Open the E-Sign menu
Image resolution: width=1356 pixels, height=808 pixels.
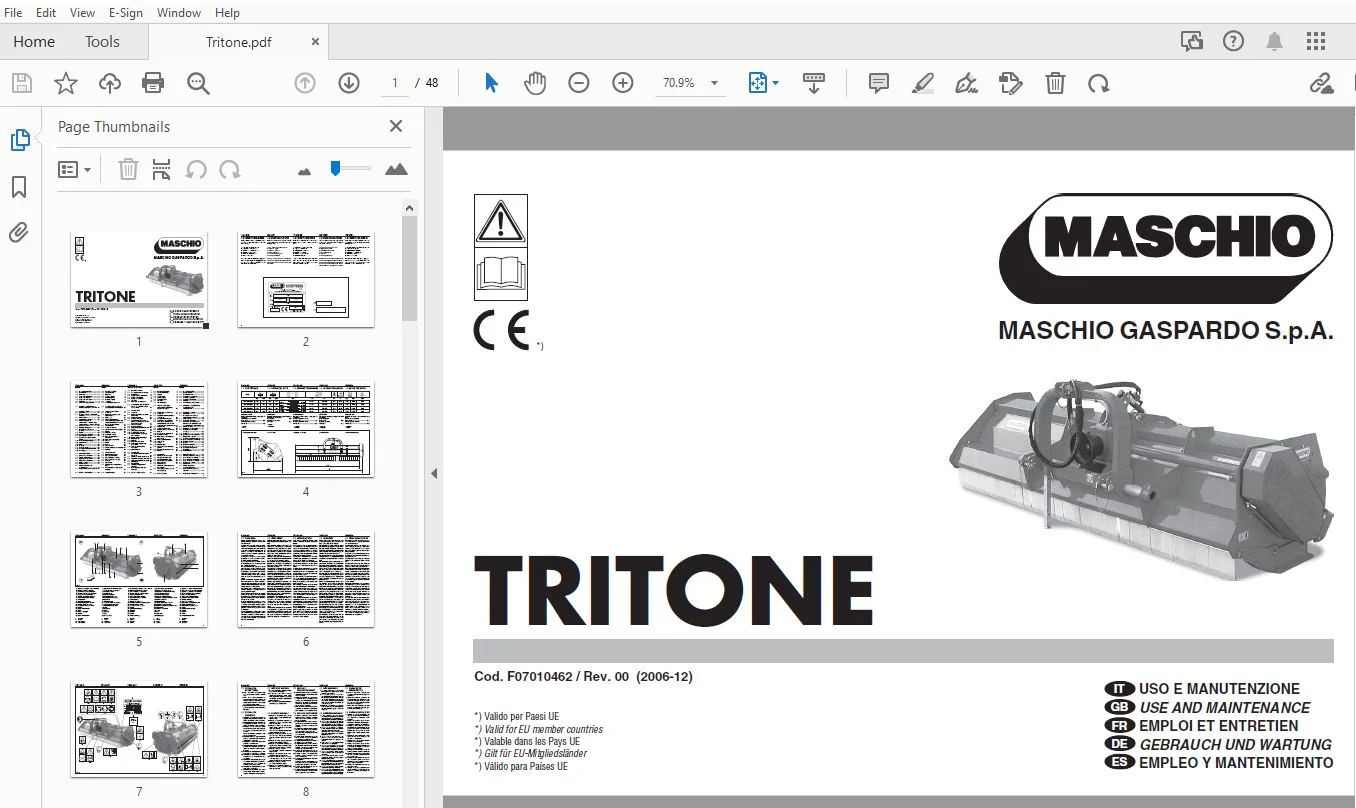tap(126, 13)
